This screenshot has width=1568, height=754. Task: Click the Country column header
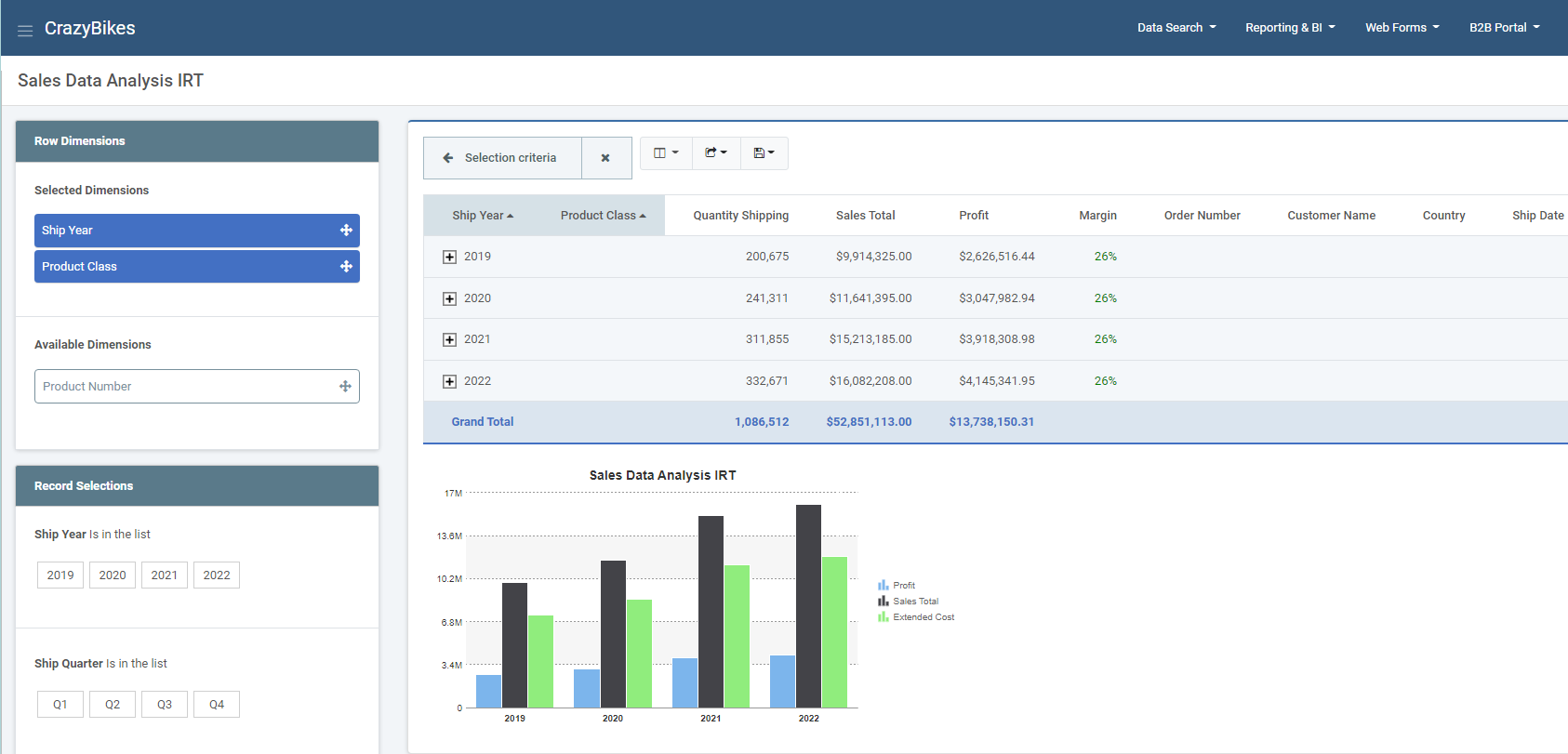[x=1443, y=216]
